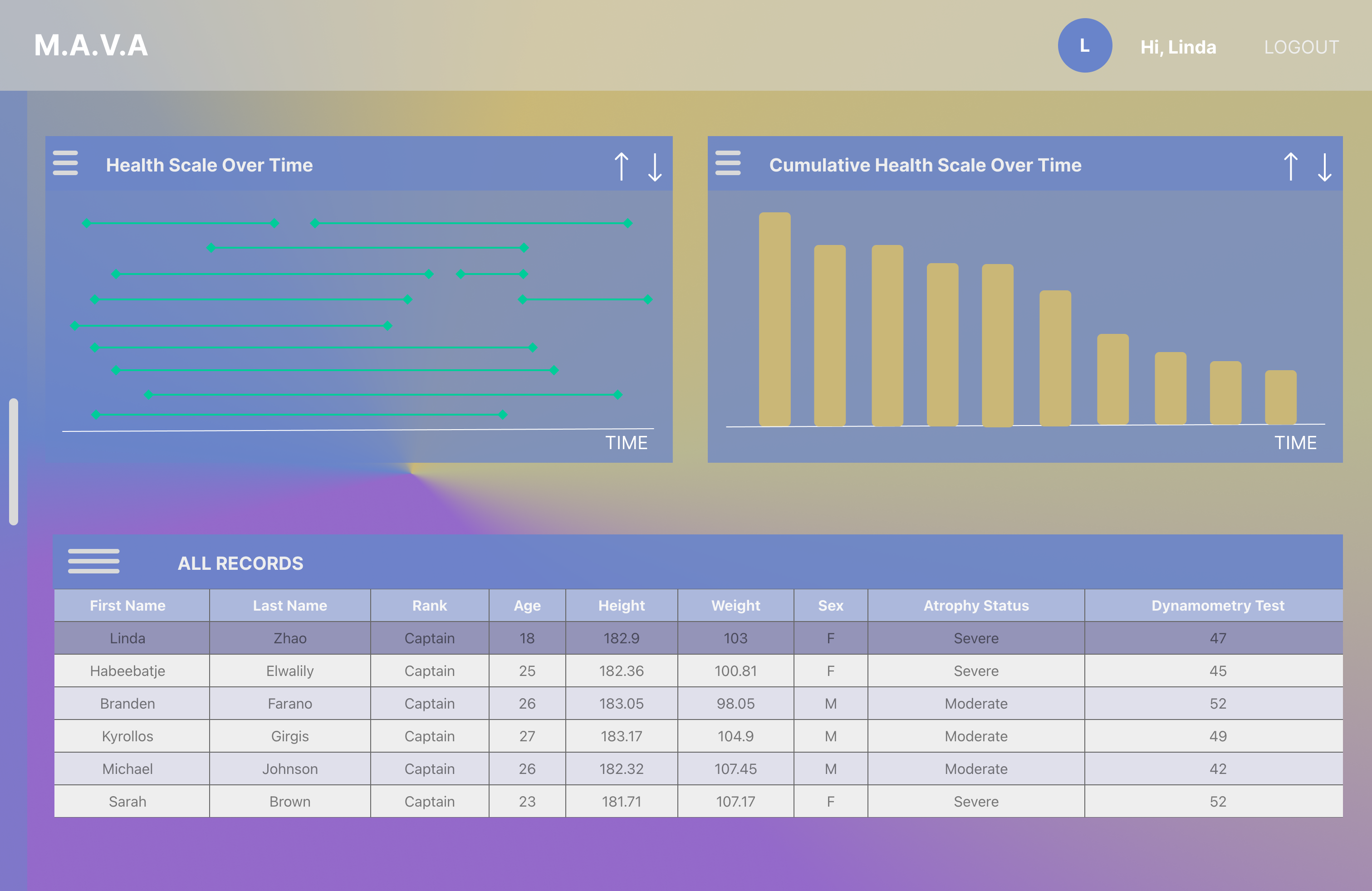Sort by Atrophy Status column header

(975, 605)
